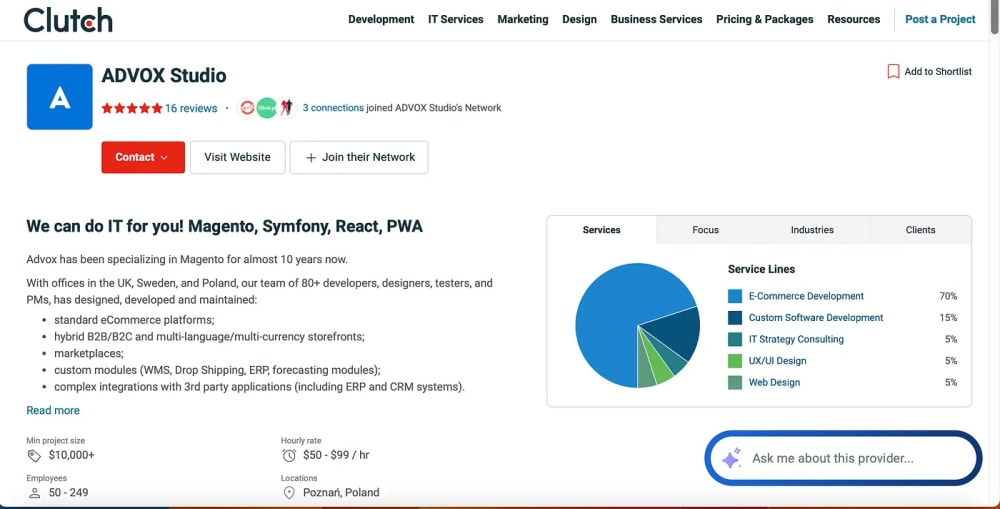Expand the Contact dropdown chevron
This screenshot has width=1000, height=509.
pos(165,158)
